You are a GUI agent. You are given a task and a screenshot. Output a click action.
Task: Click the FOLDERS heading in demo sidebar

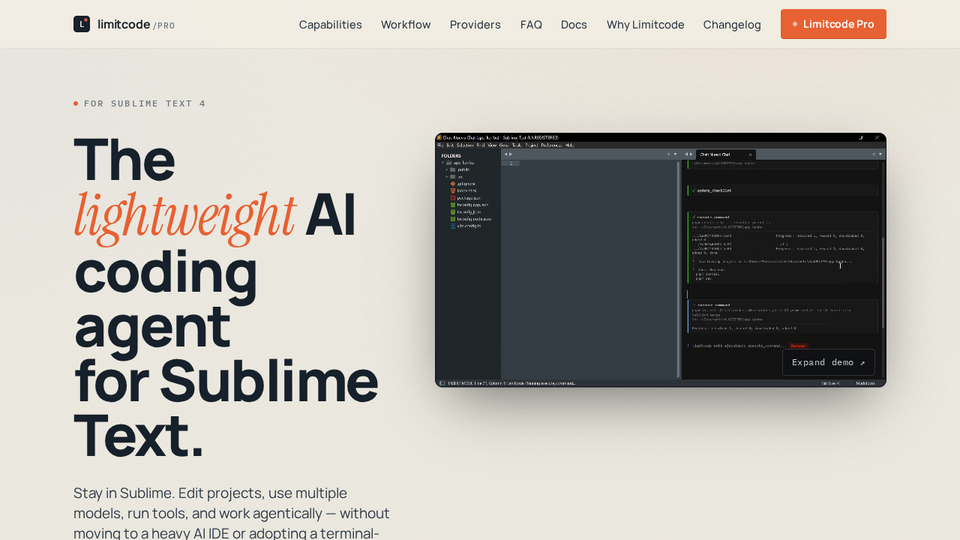[x=451, y=156]
